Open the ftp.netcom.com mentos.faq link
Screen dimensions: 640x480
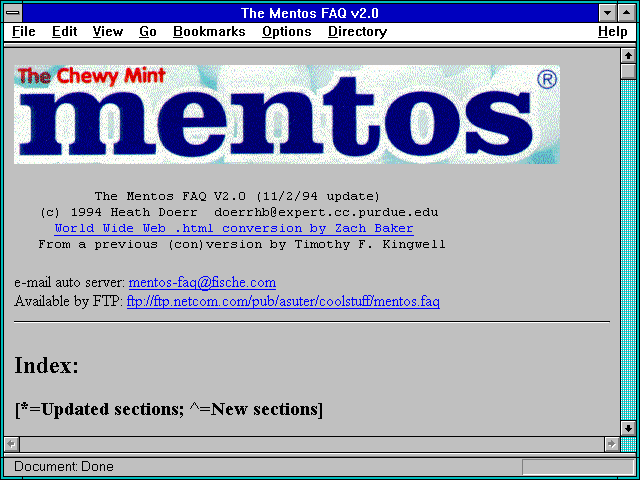(283, 302)
